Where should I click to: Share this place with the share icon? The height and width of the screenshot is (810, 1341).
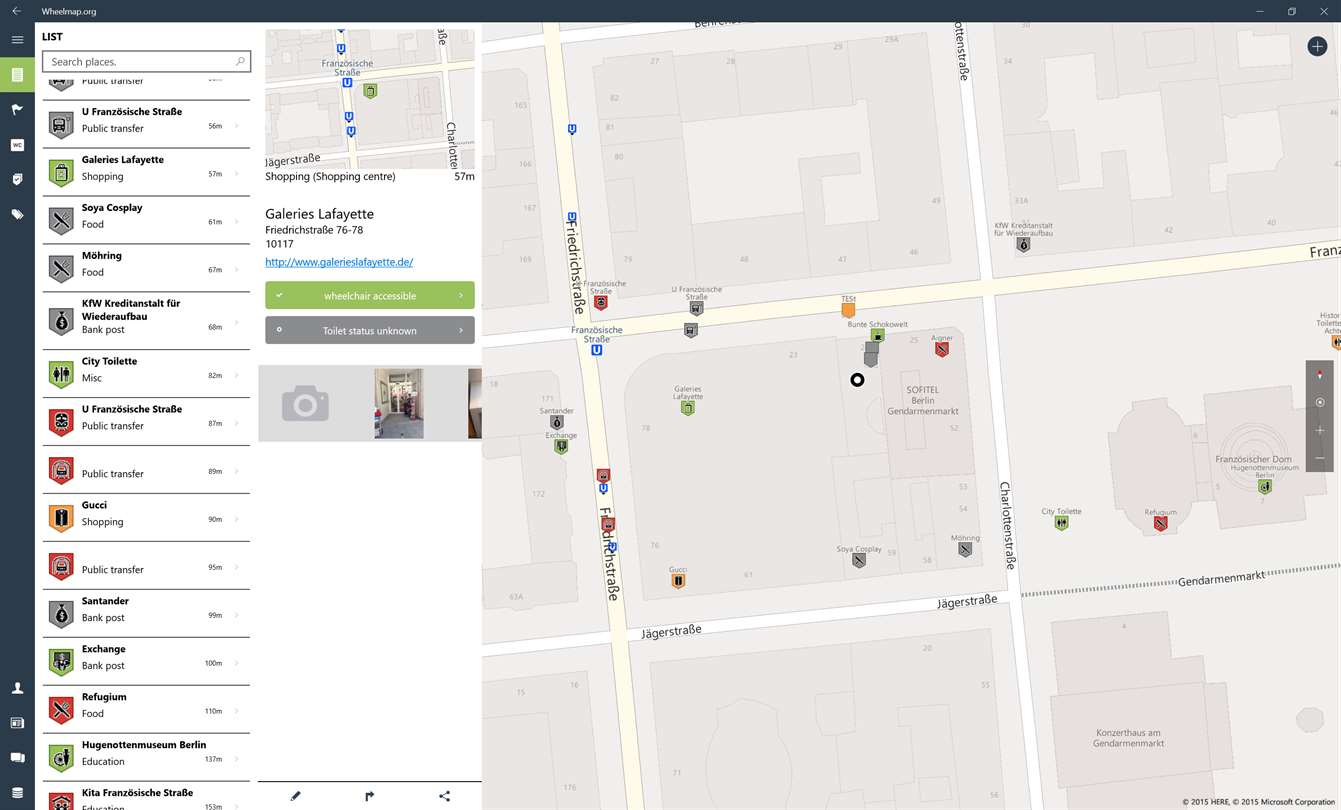point(444,796)
